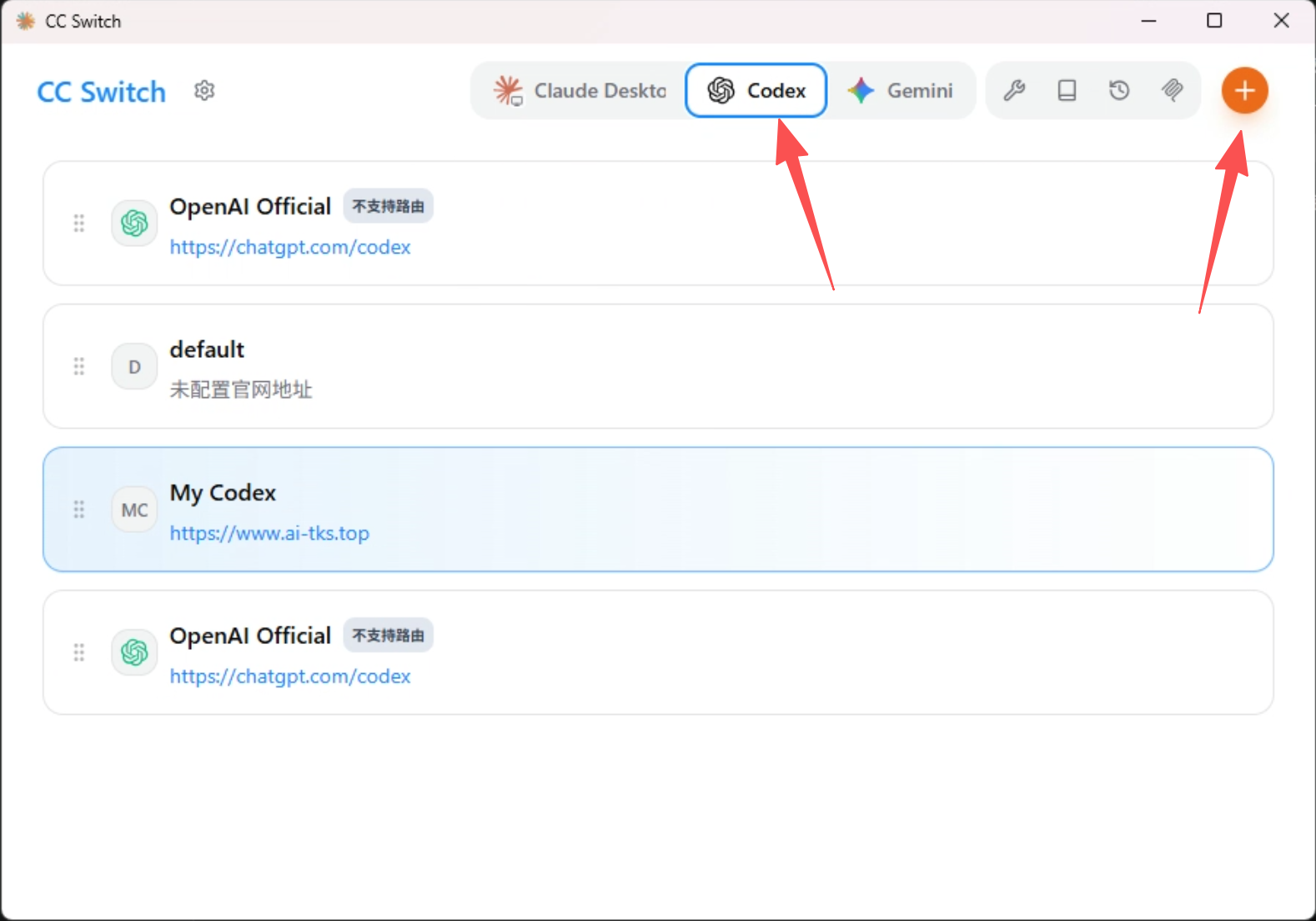Click the D avatar of default provider
Screen dimensions: 1316x921
134,367
